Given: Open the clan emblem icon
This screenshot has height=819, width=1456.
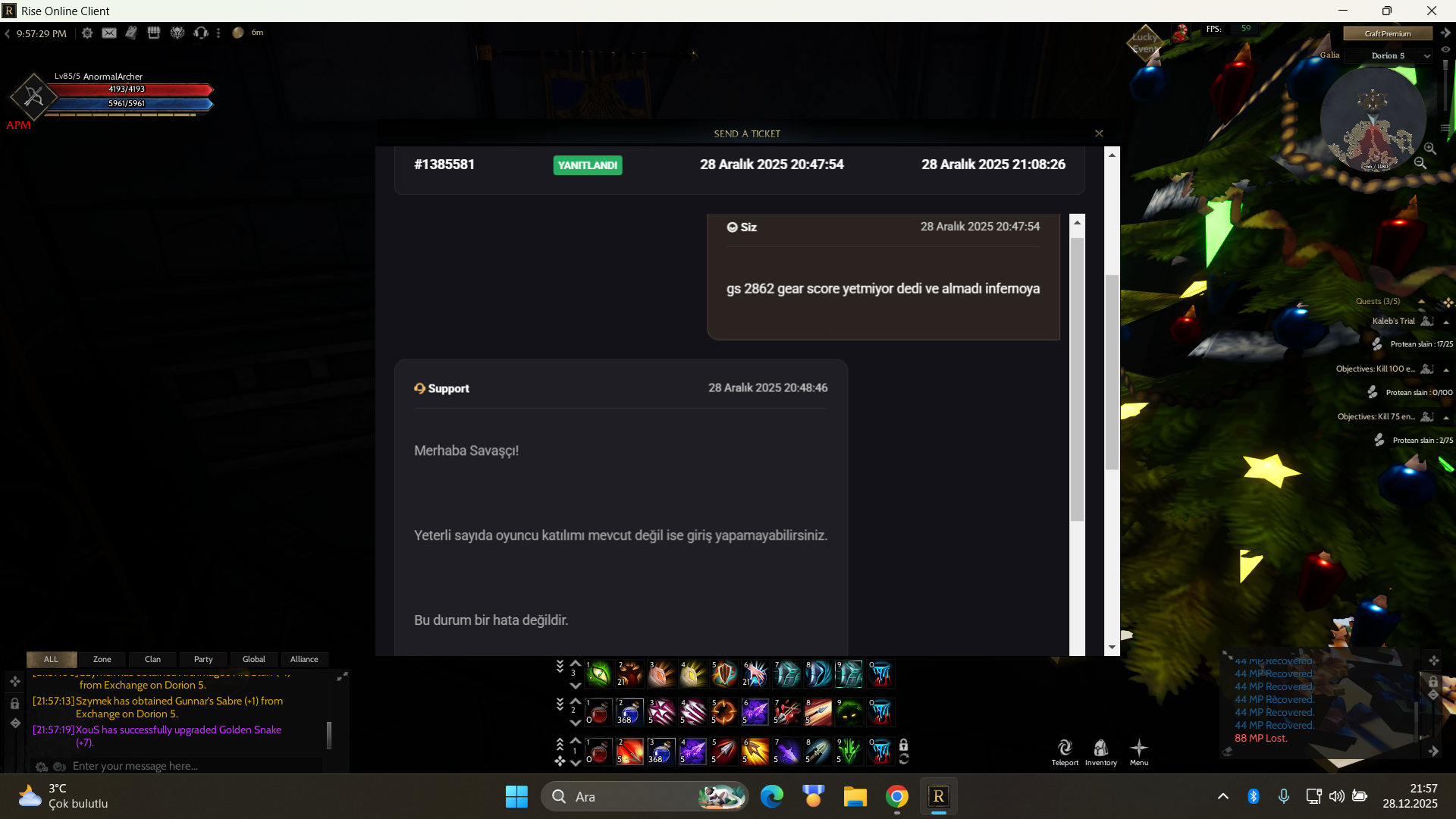Looking at the screenshot, I should (x=177, y=33).
